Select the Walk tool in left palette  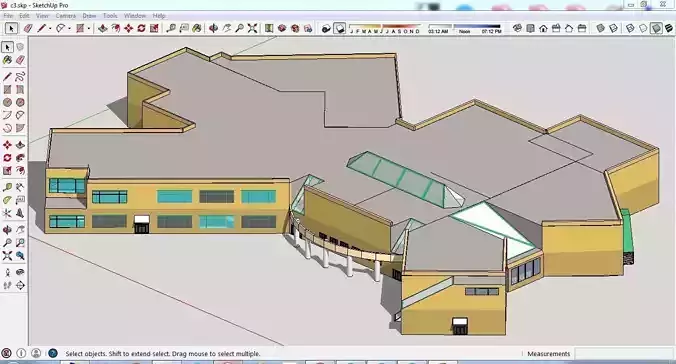click(7, 285)
